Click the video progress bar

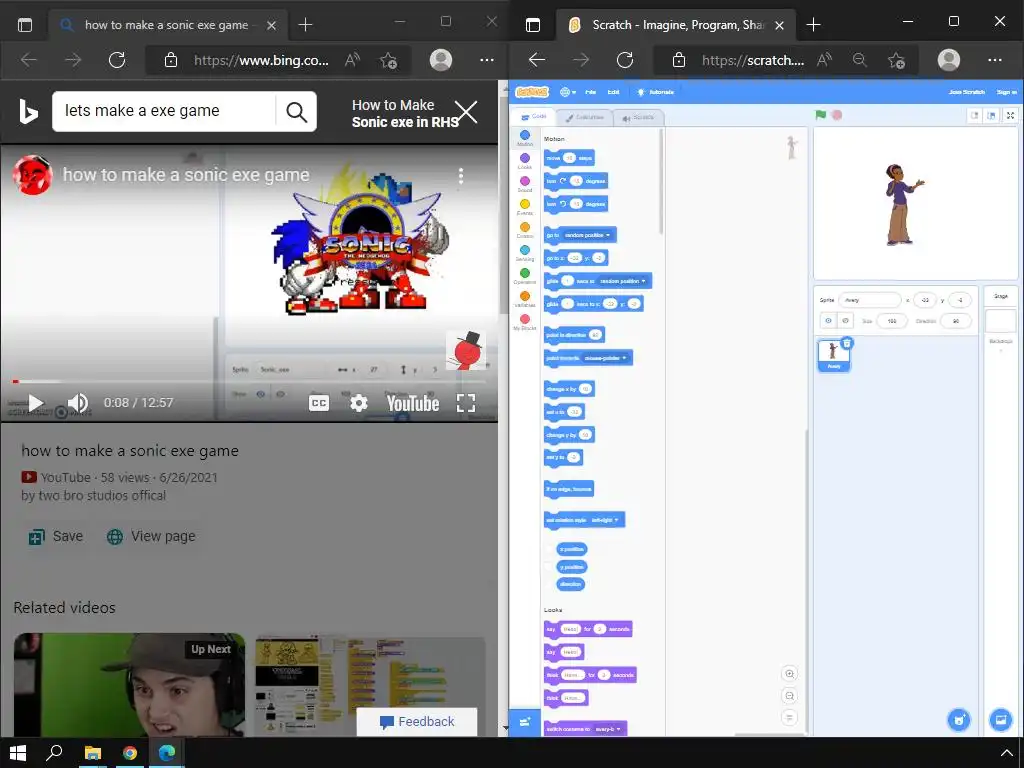(x=249, y=381)
